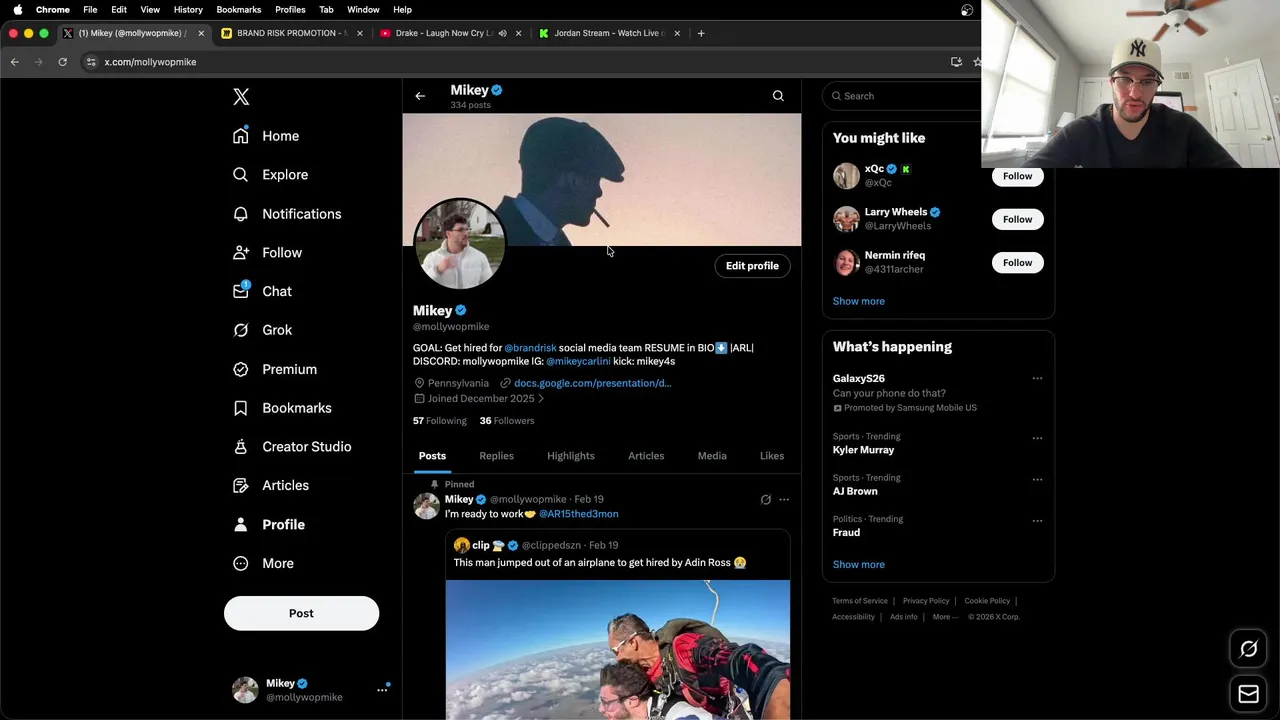Follow Nermin rifeq

1017,263
